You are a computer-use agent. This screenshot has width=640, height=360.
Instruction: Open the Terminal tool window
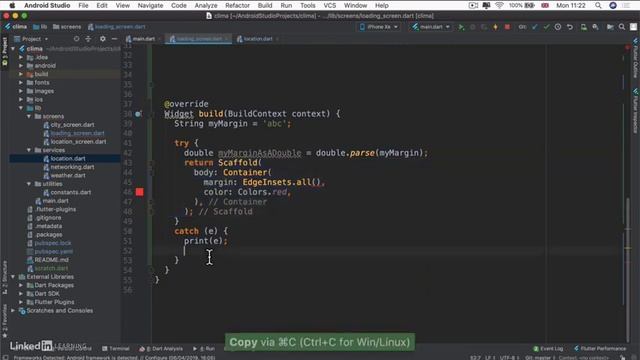(x=116, y=349)
